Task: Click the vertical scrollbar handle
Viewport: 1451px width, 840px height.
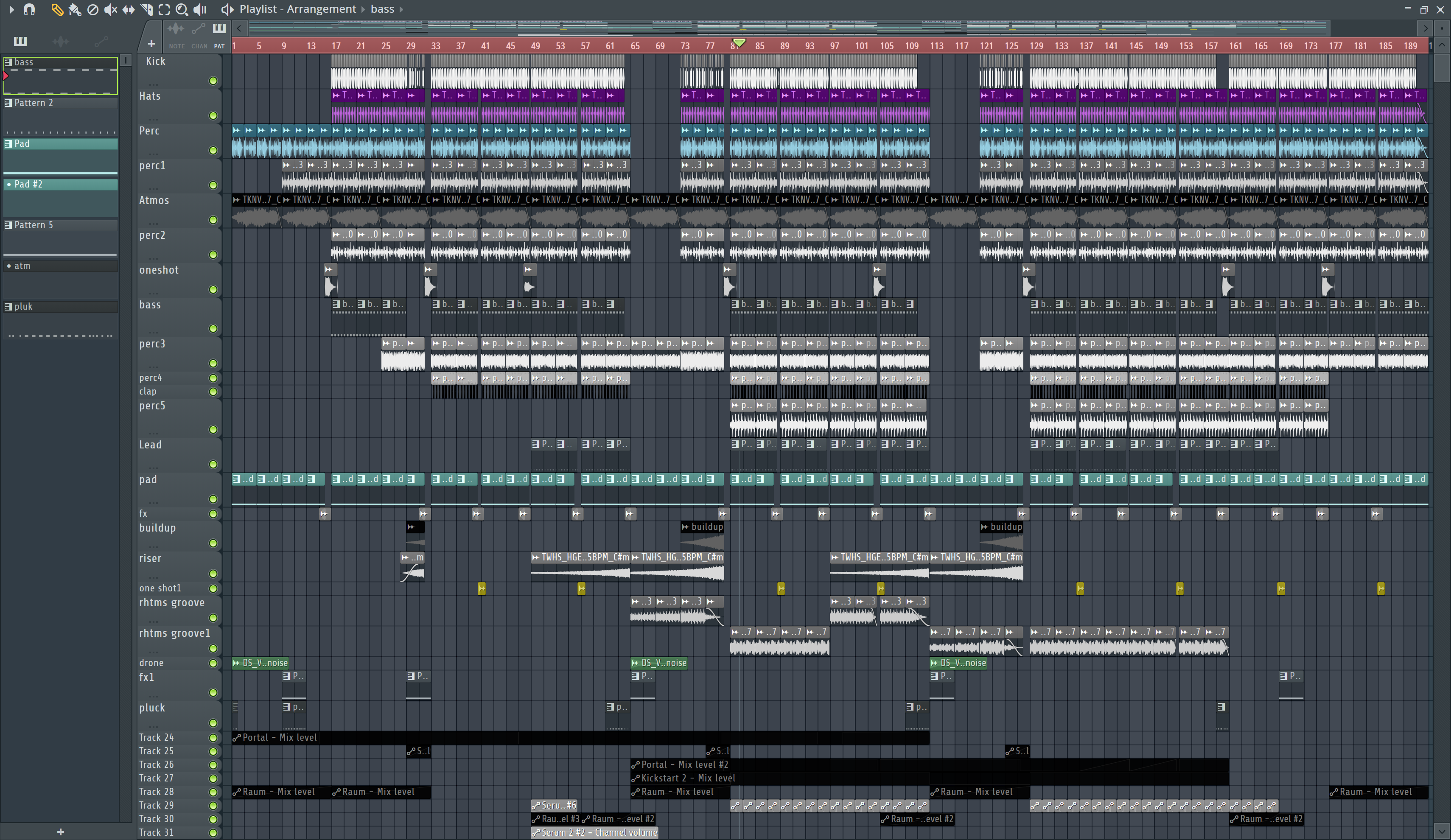Action: pos(1442,68)
